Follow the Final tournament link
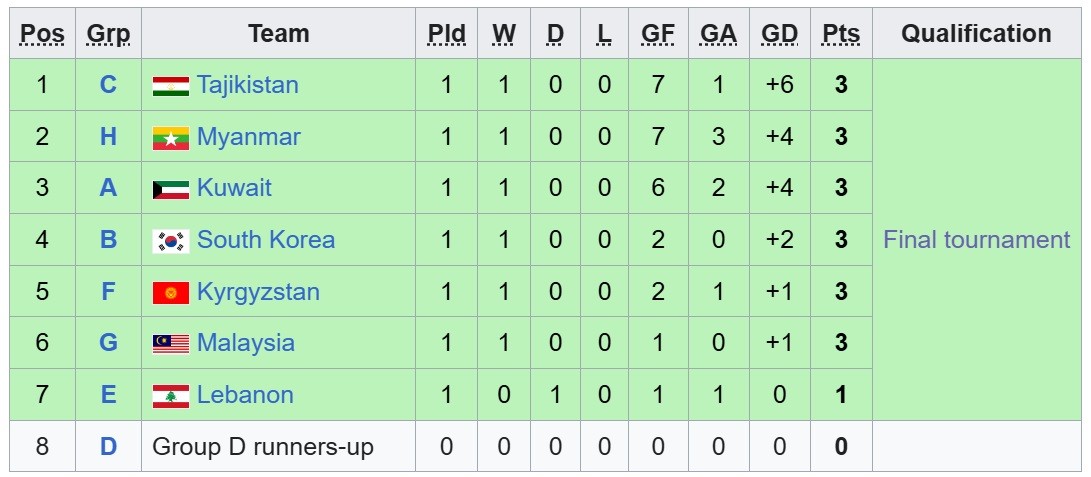Screen dimensions: 1091x477 [x=976, y=240]
